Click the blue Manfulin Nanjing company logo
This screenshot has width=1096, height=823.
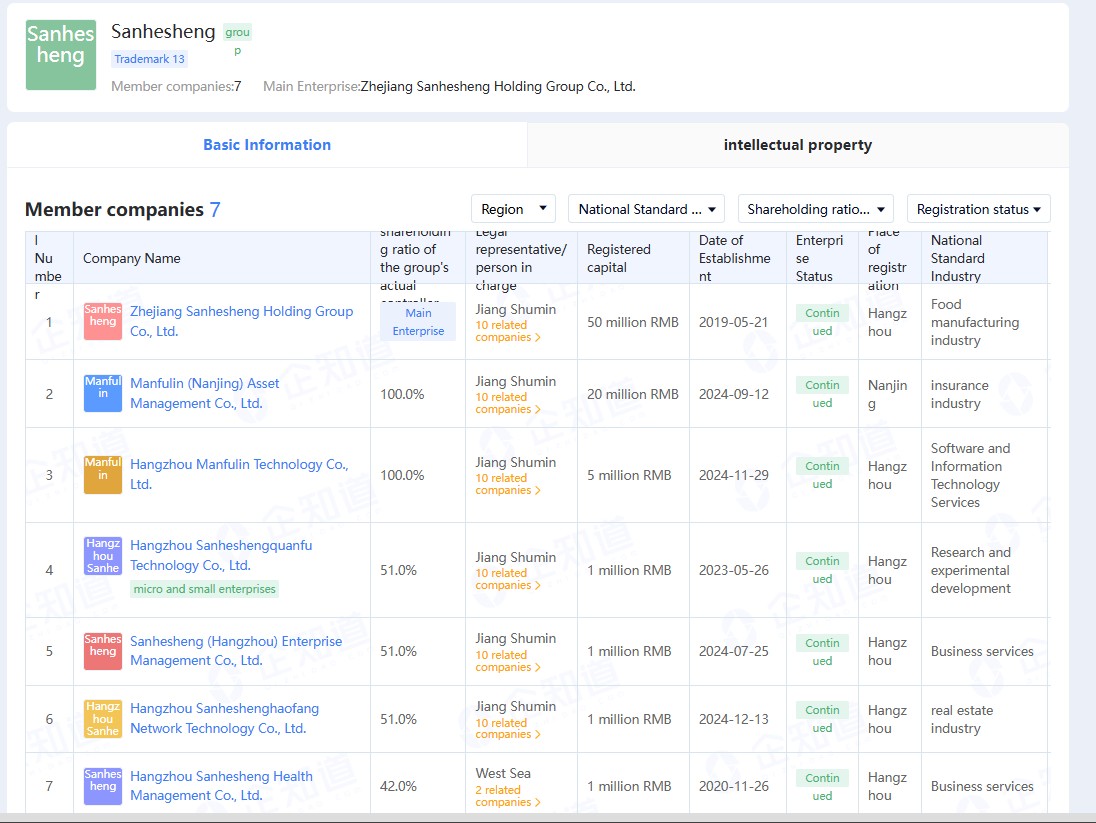coord(103,393)
